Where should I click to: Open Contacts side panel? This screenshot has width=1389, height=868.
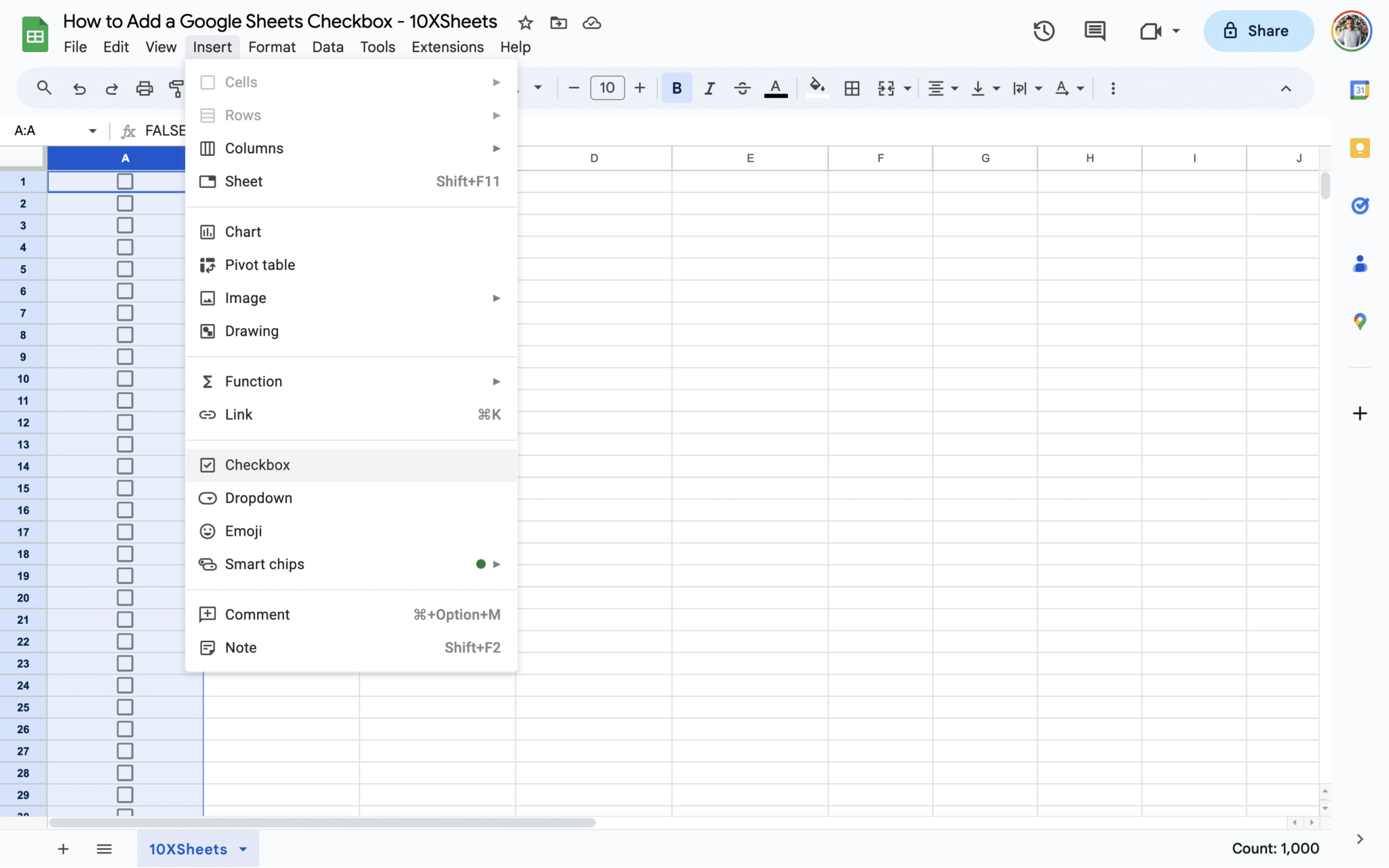1360,264
